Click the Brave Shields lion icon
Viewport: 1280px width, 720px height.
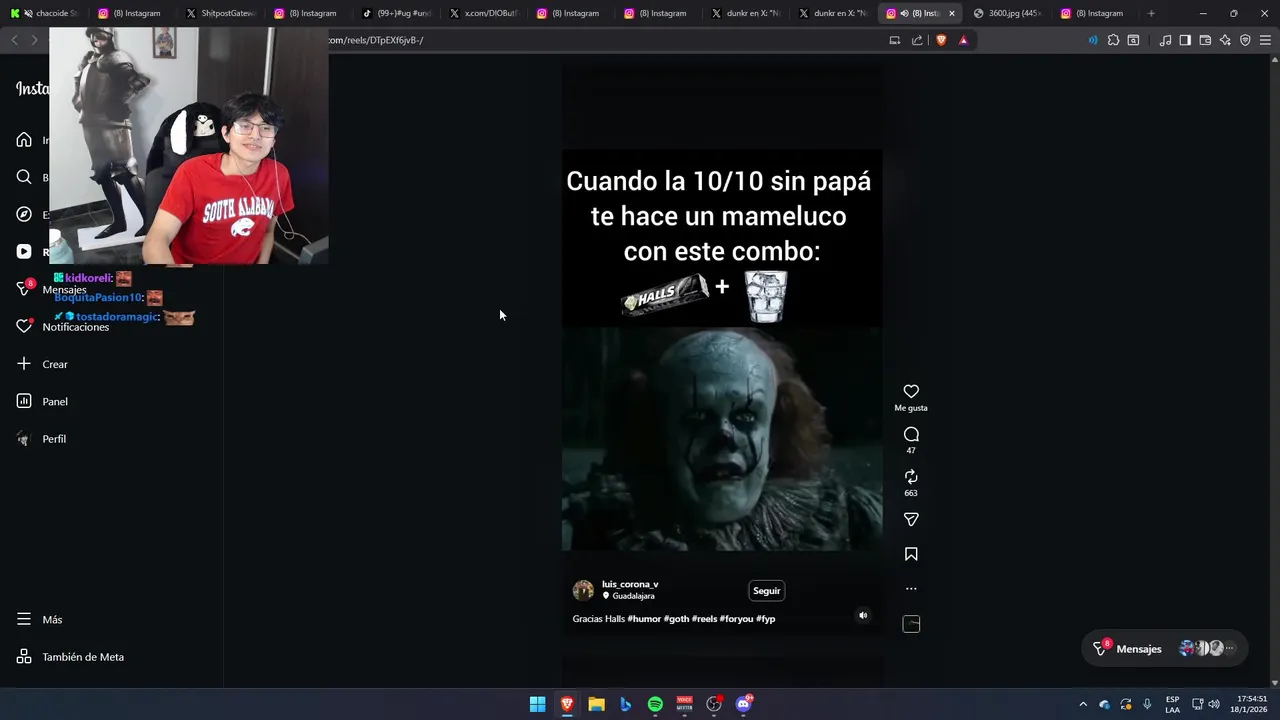coord(941,40)
